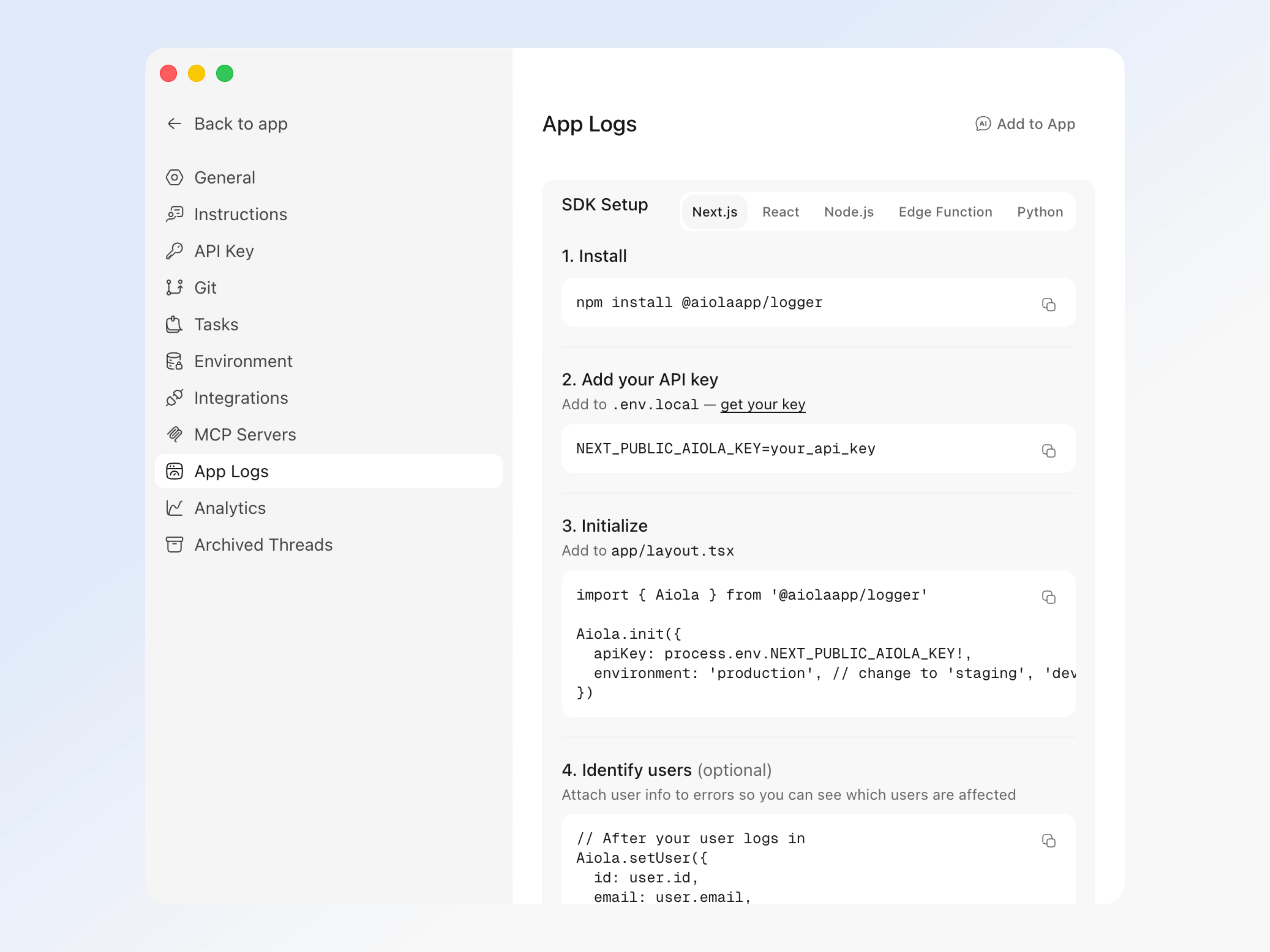This screenshot has width=1270, height=952.
Task: Click the 'Attach user info to errors' description
Action: click(x=789, y=795)
